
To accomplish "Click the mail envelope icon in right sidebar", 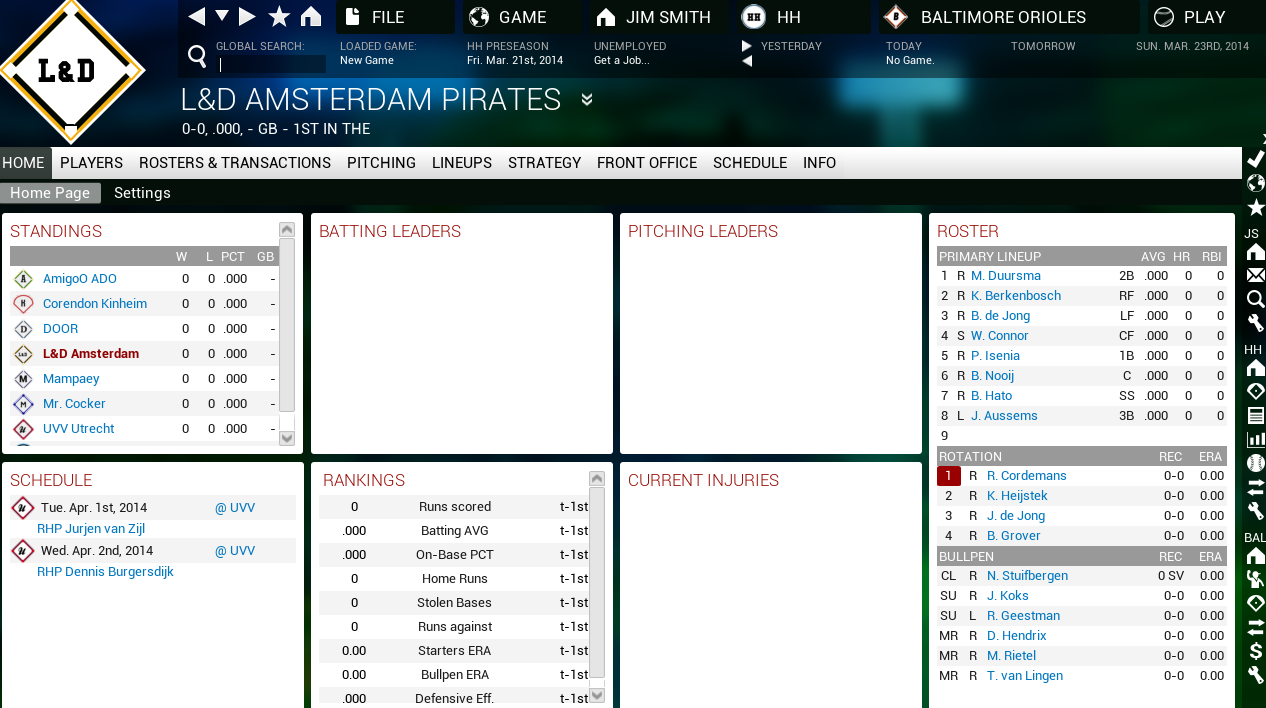I will click(x=1256, y=275).
